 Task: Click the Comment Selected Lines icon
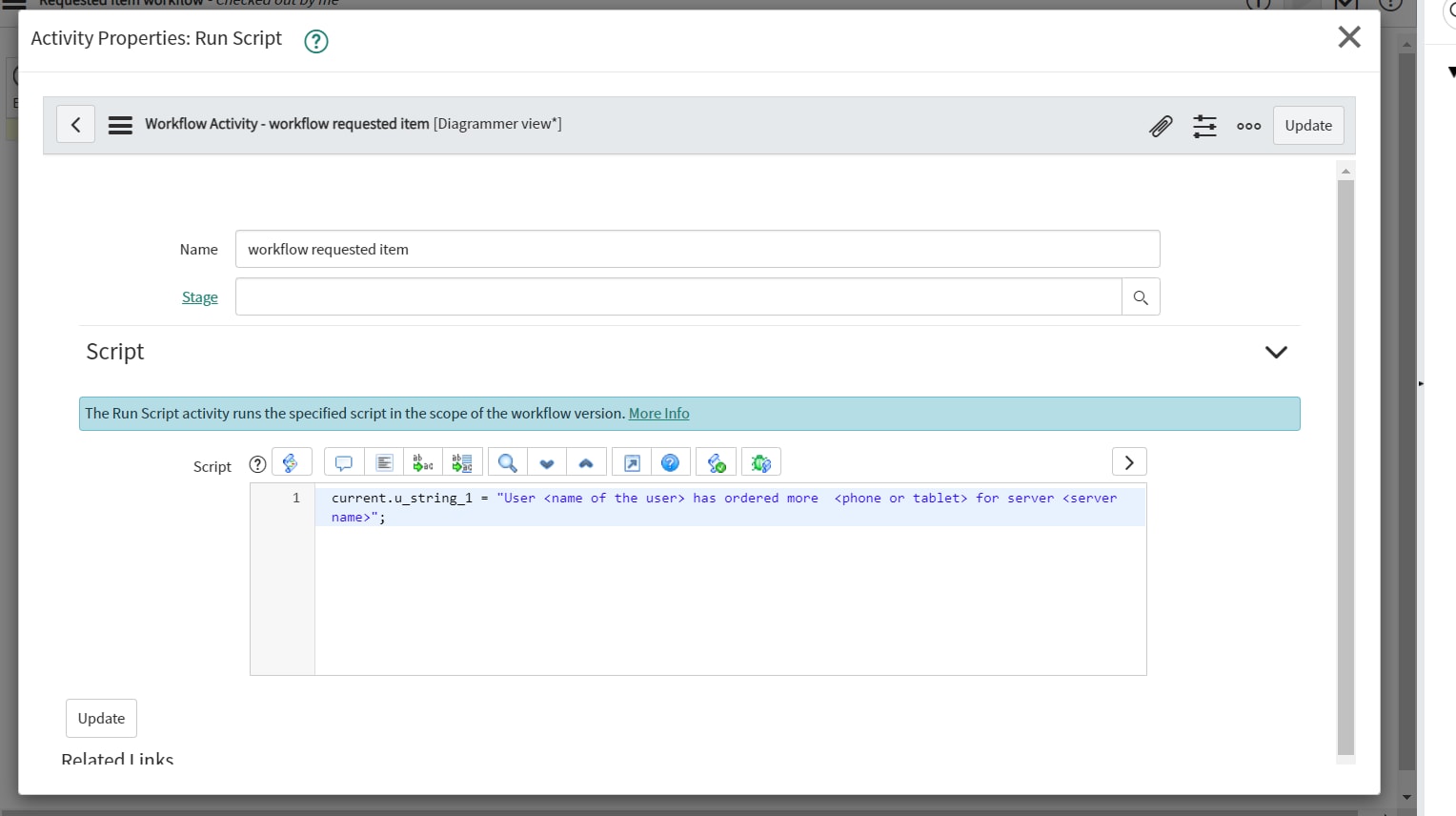(343, 461)
